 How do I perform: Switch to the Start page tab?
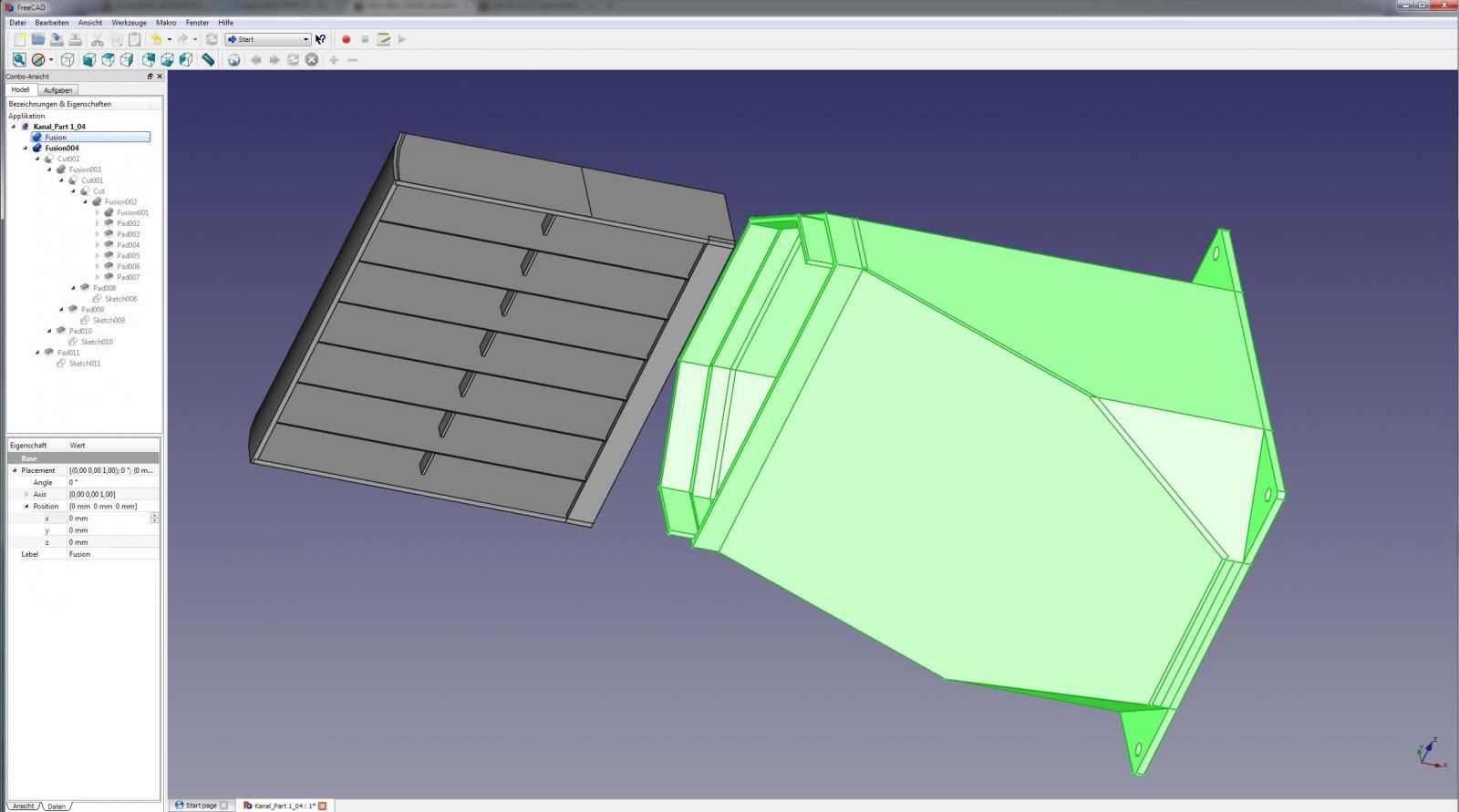click(x=201, y=806)
